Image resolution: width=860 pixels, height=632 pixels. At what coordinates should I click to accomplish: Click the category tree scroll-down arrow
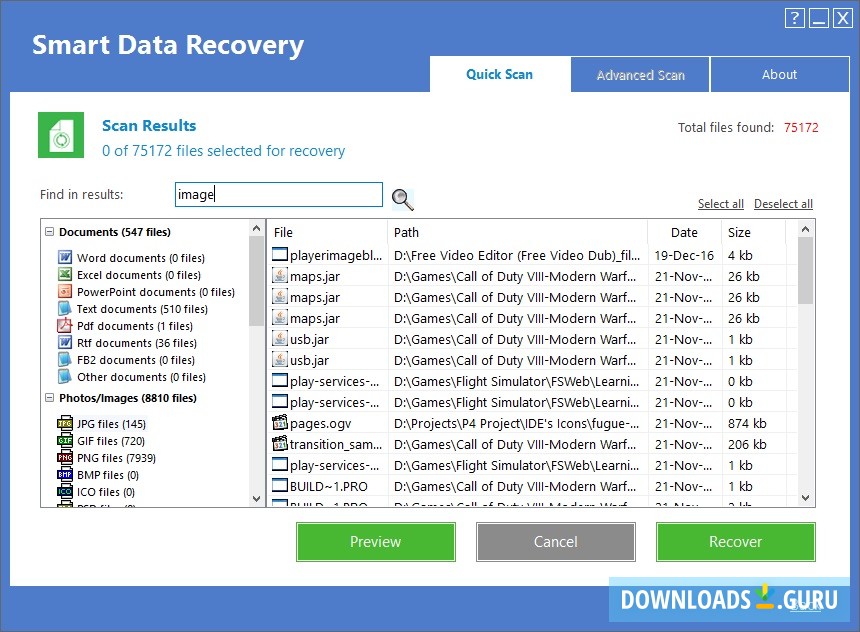[x=256, y=499]
